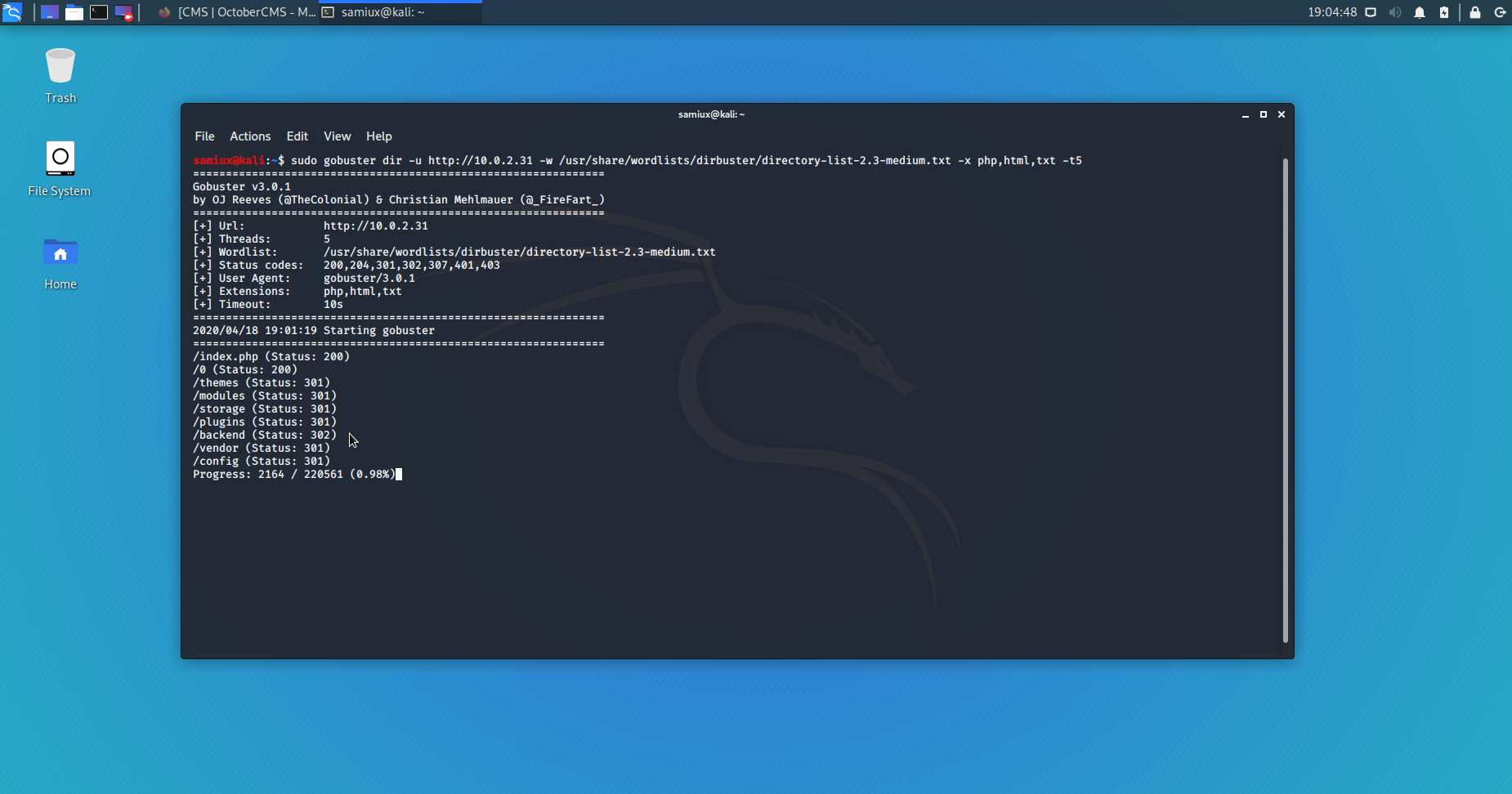The image size is (1512, 794).
Task: Click the '/0 (Status: 200)' result line
Action: [x=245, y=370]
